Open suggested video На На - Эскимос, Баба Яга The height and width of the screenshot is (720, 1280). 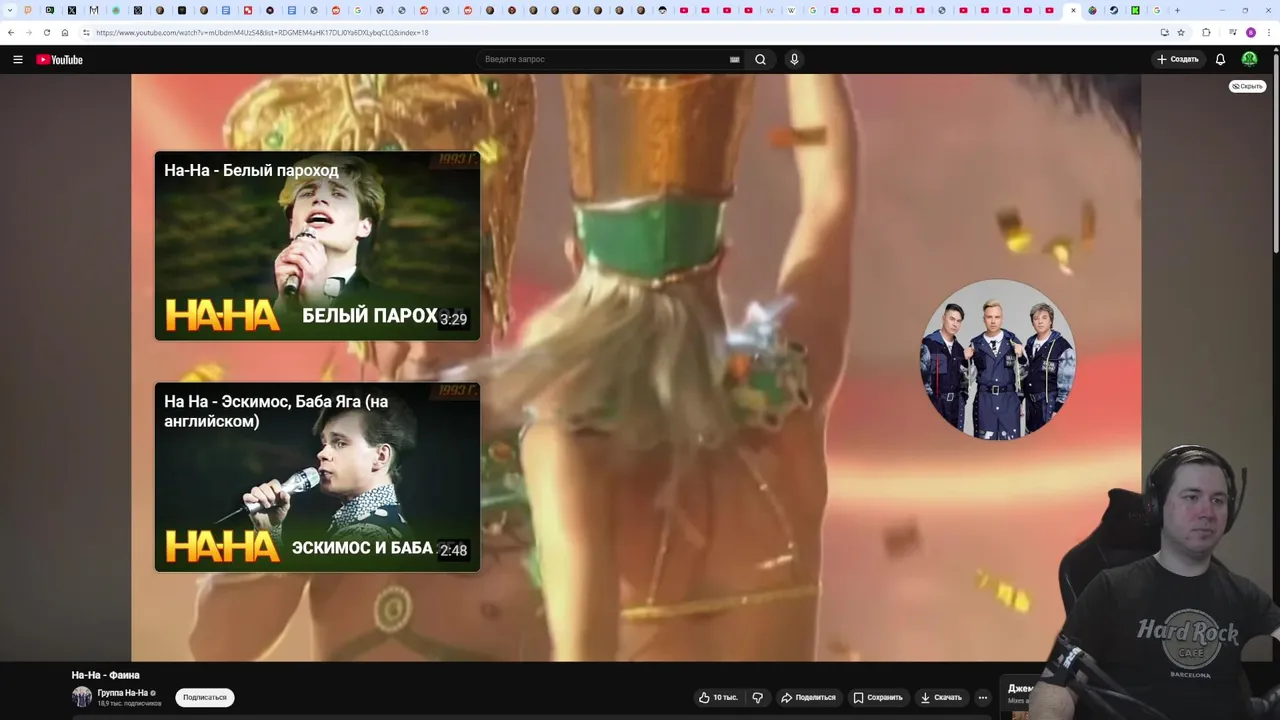[317, 477]
